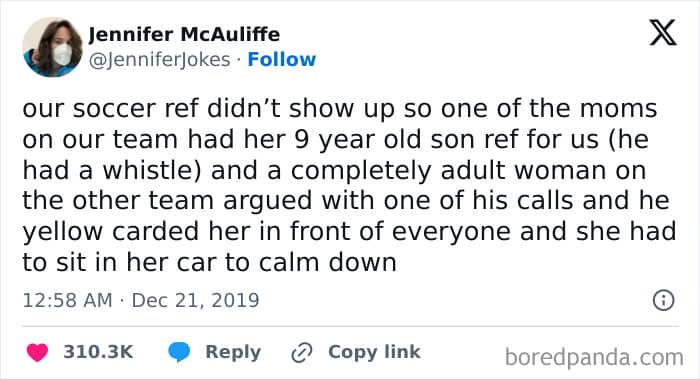700x379 pixels.
Task: Click the blue reply speech bubble icon
Action: [x=179, y=352]
